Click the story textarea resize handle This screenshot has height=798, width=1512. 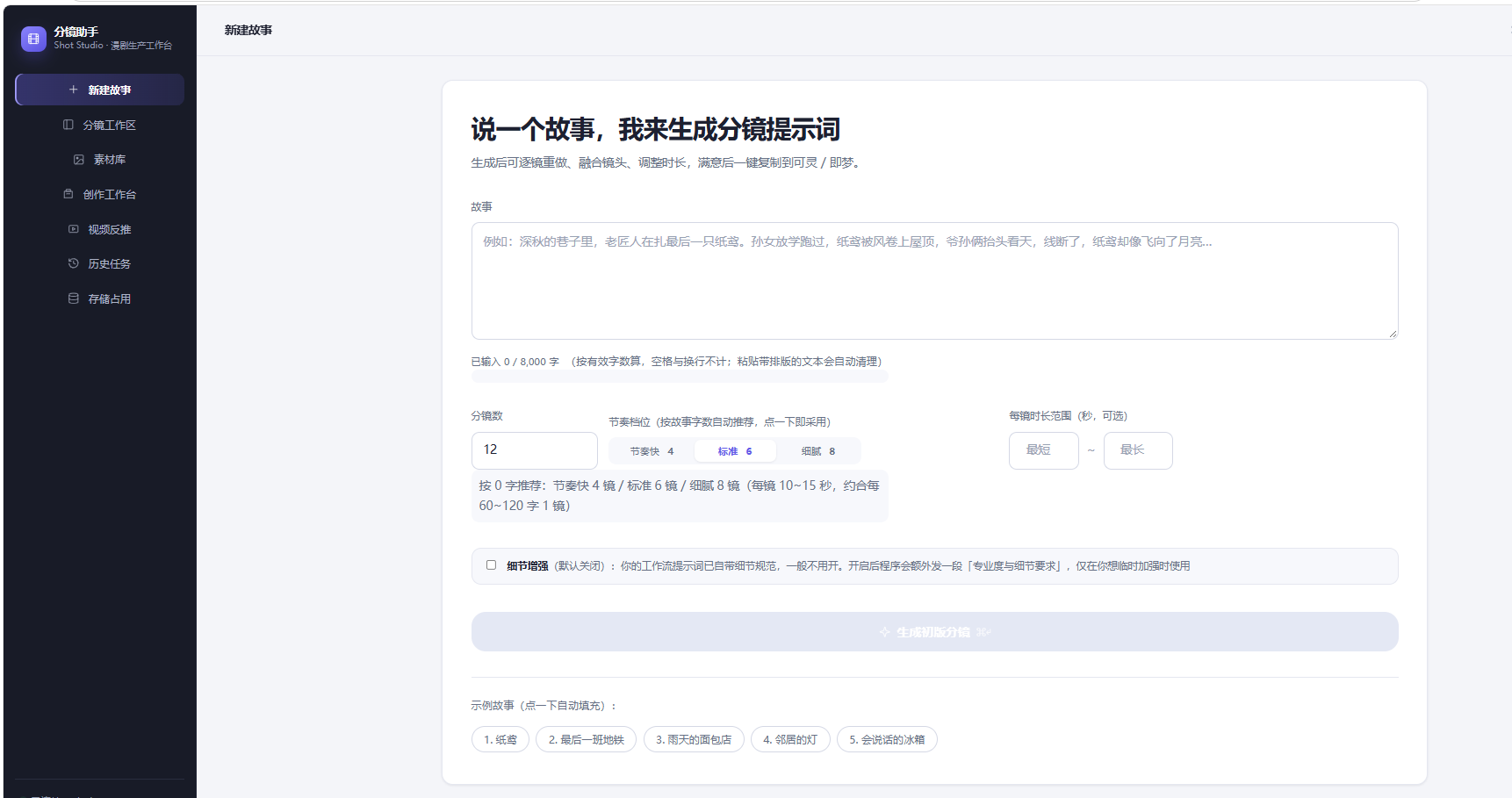point(1393,334)
